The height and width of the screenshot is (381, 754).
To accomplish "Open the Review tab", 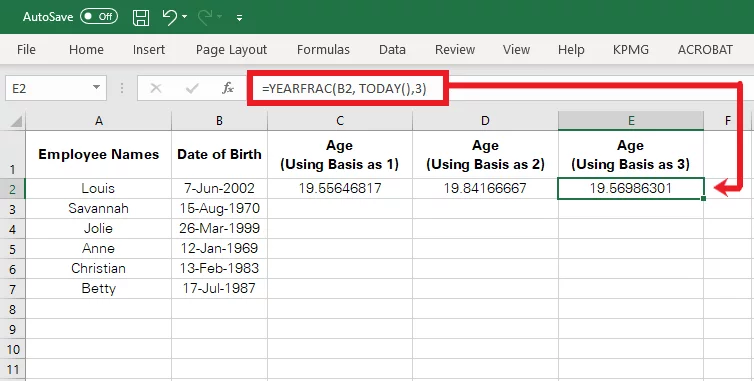I will (455, 50).
